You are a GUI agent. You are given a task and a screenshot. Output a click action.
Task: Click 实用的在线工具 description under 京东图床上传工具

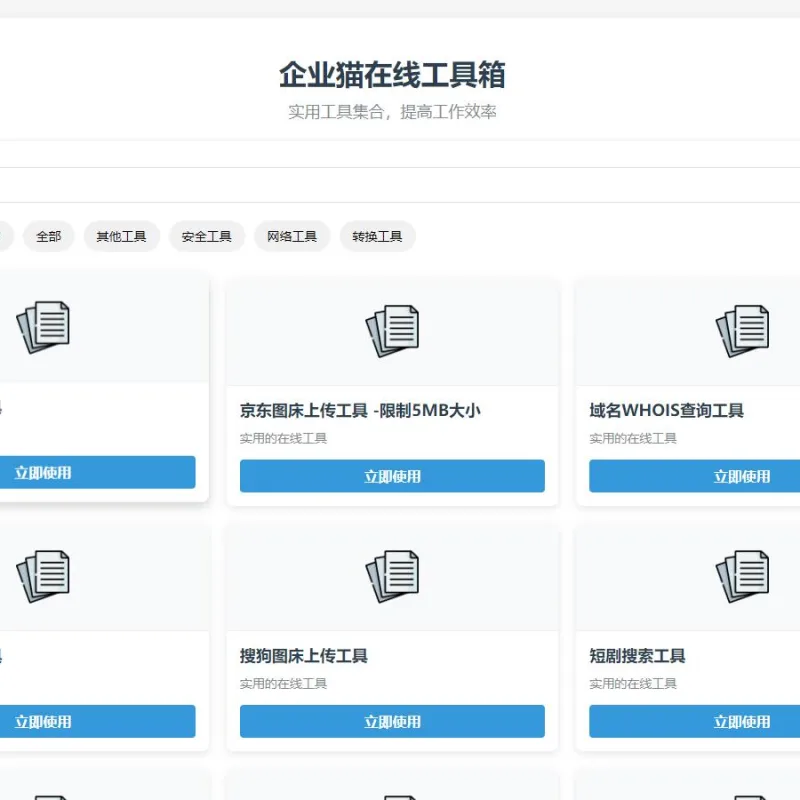click(283, 438)
